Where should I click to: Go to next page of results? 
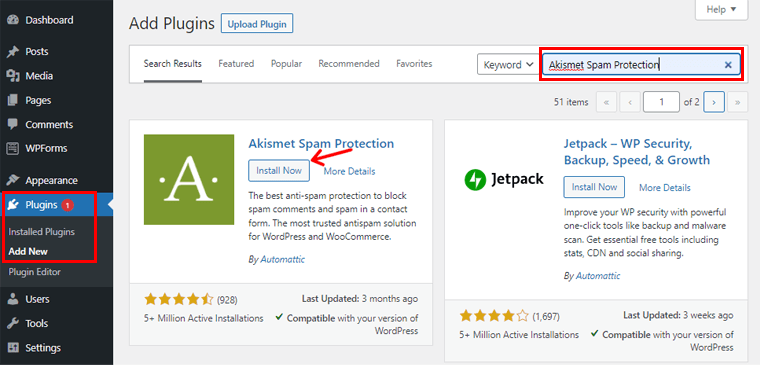(714, 102)
